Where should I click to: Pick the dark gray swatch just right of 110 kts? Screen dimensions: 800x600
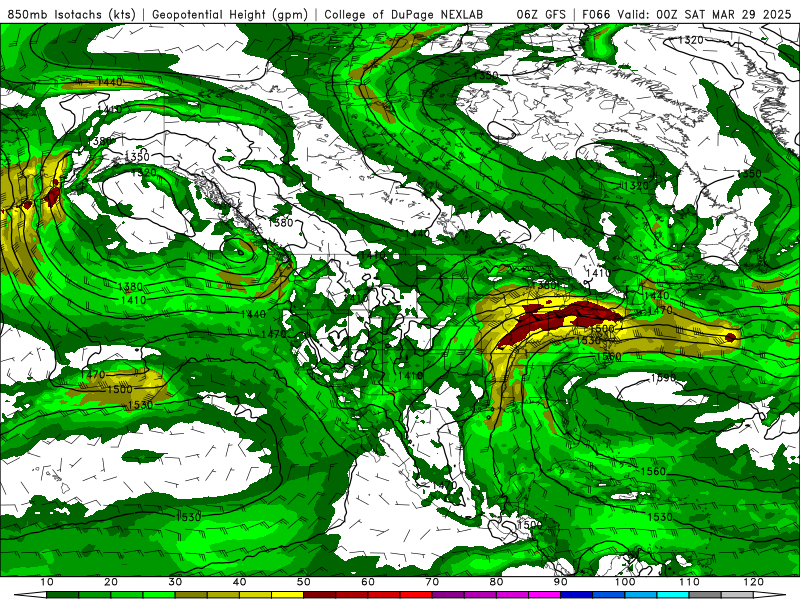tap(705, 595)
